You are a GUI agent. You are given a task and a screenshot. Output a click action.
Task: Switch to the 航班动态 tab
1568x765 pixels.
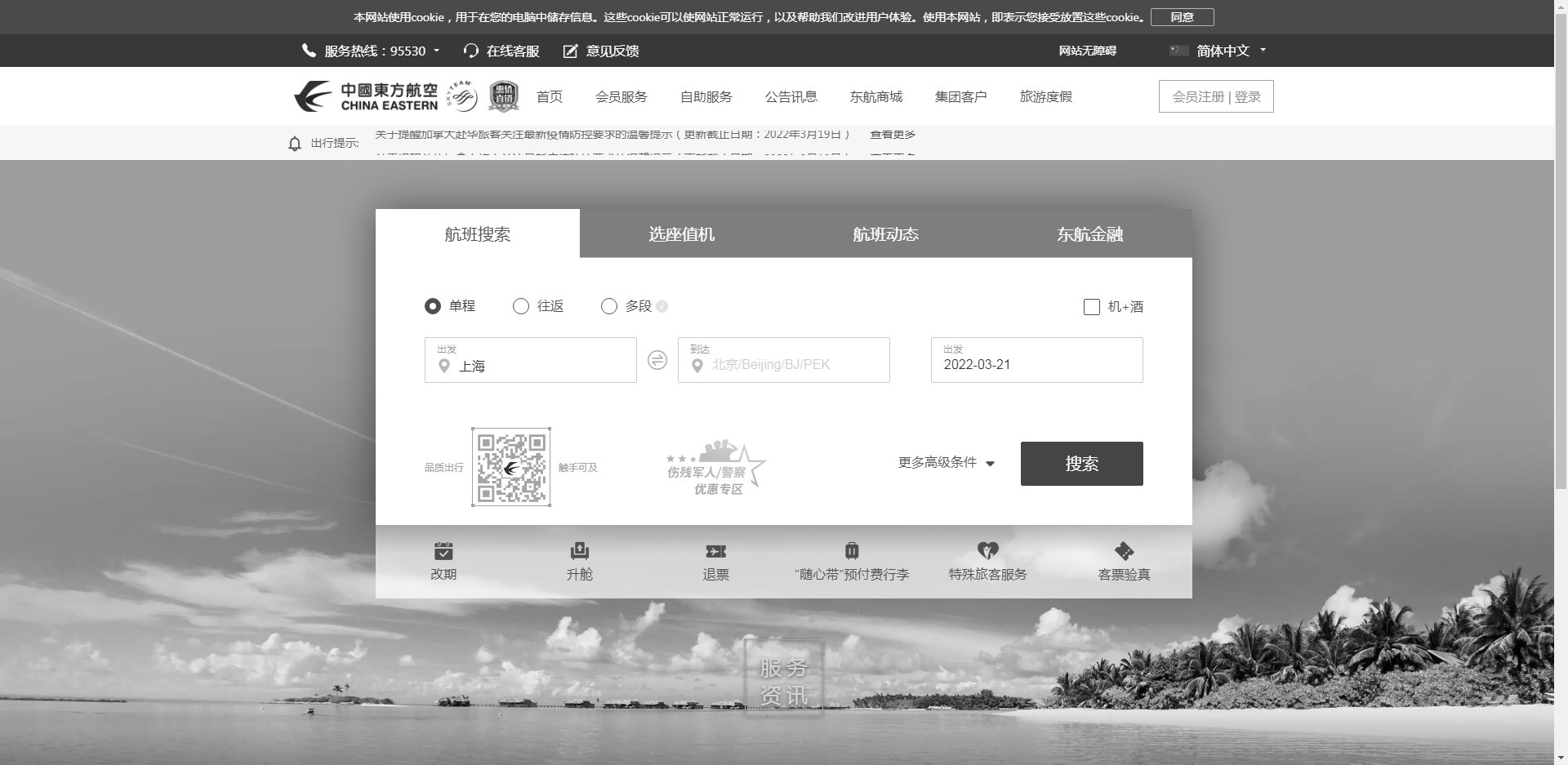tap(886, 234)
